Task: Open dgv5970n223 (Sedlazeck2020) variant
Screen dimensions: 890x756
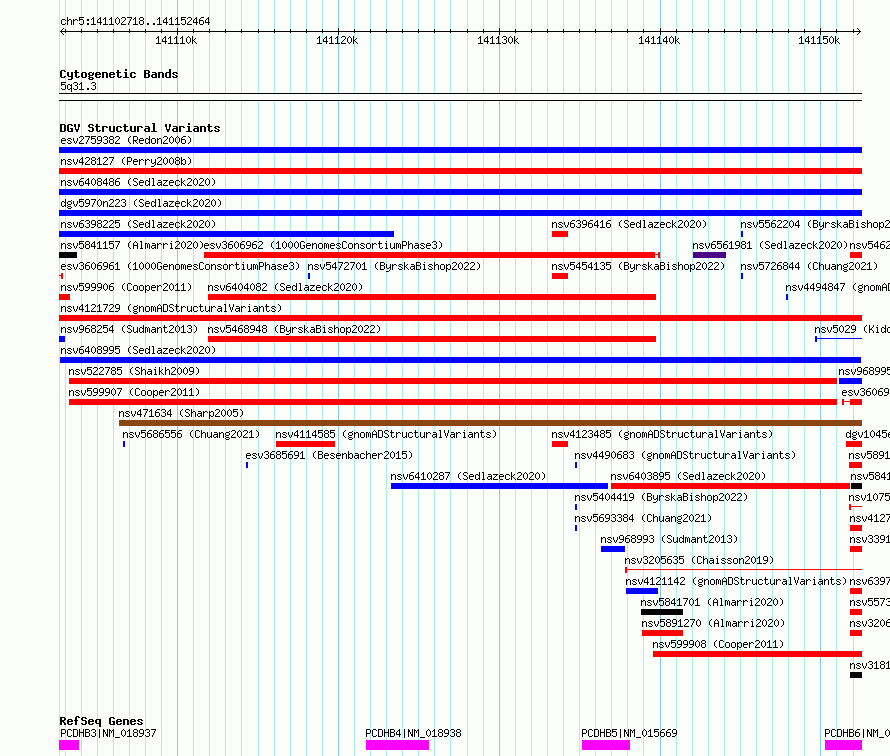Action: click(141, 203)
